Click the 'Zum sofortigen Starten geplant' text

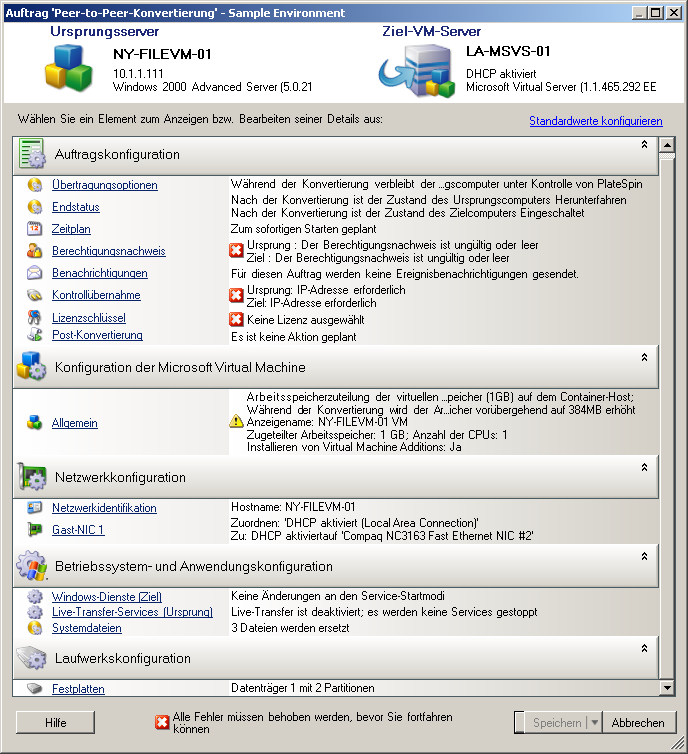pyautogui.click(x=303, y=229)
